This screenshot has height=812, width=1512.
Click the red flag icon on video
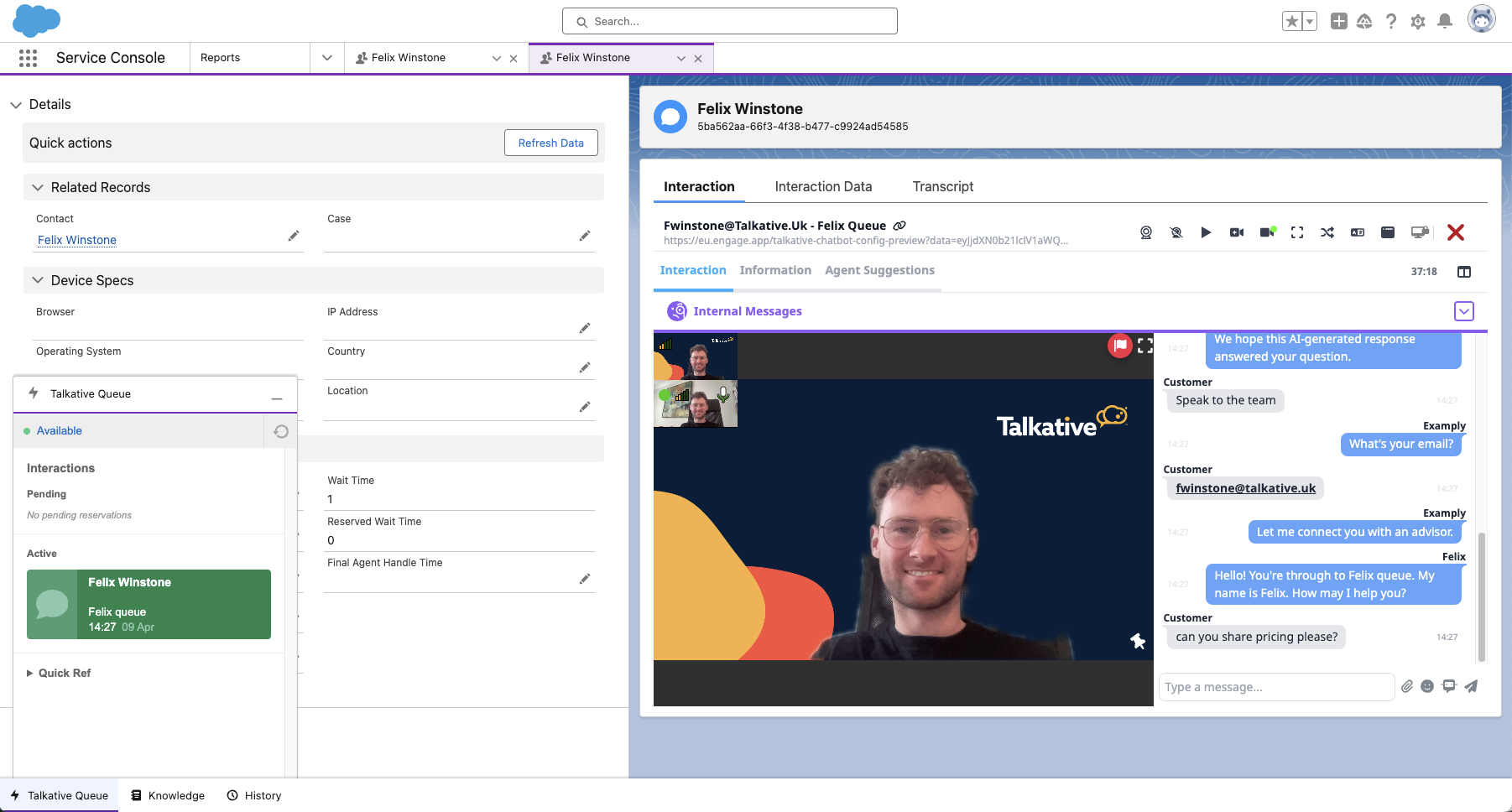click(1119, 346)
